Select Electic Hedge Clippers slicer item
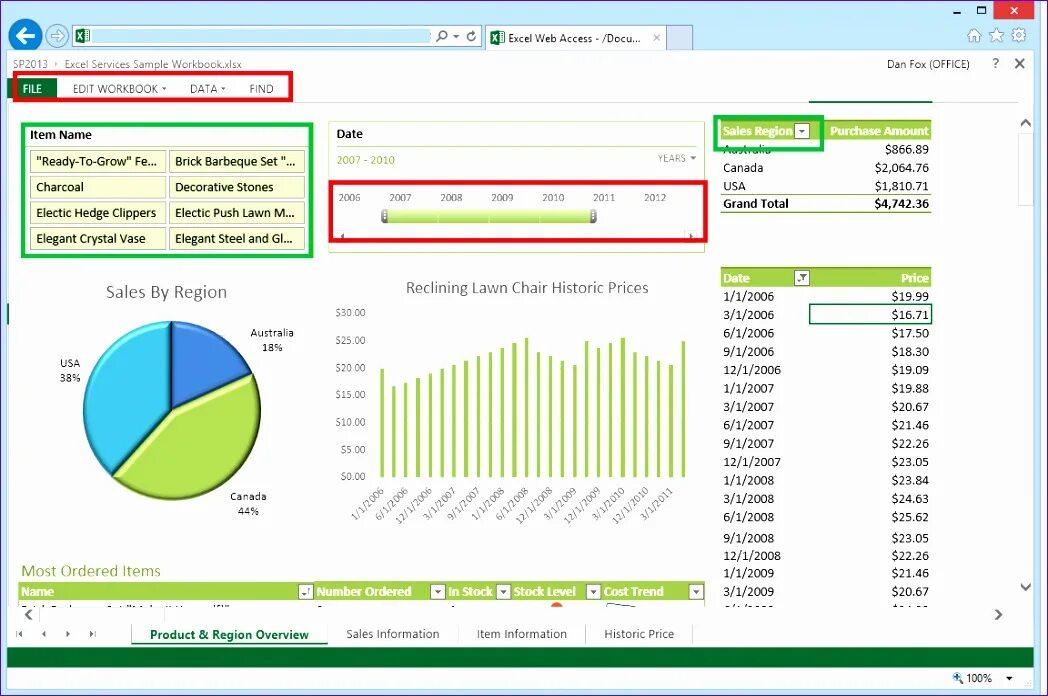 tap(98, 213)
